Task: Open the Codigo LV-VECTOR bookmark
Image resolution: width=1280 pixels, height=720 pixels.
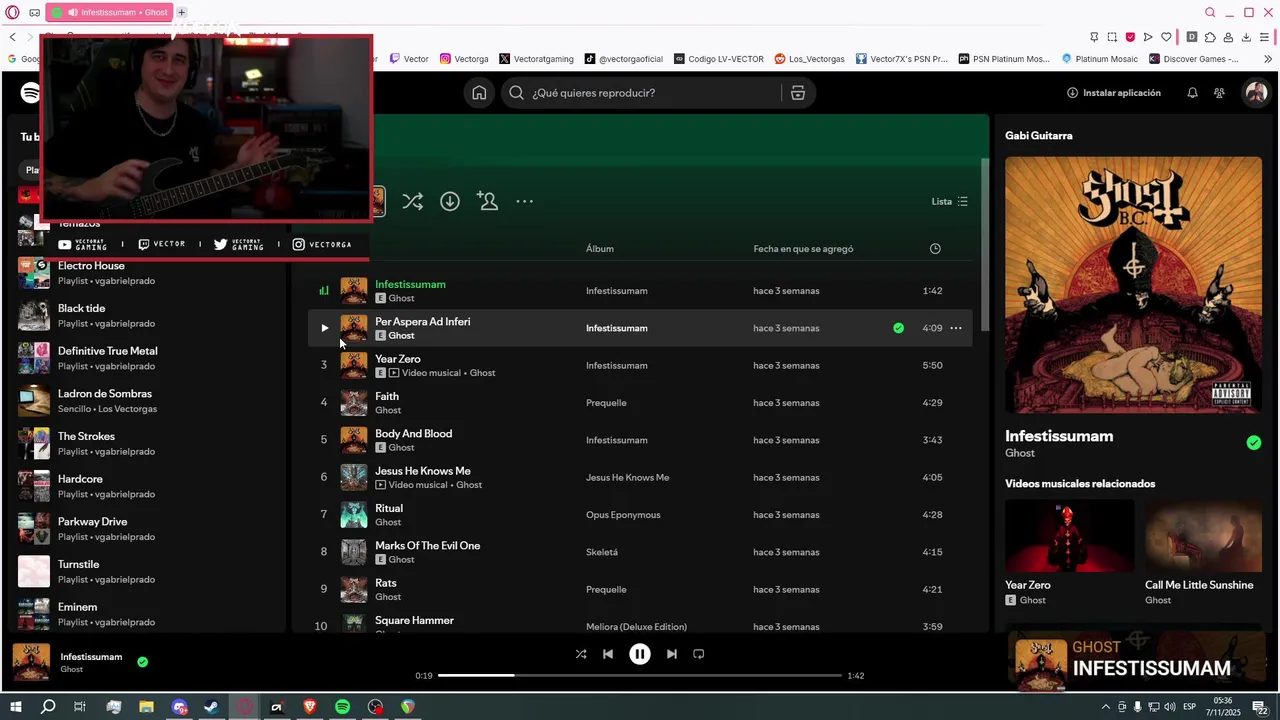Action: click(x=718, y=59)
